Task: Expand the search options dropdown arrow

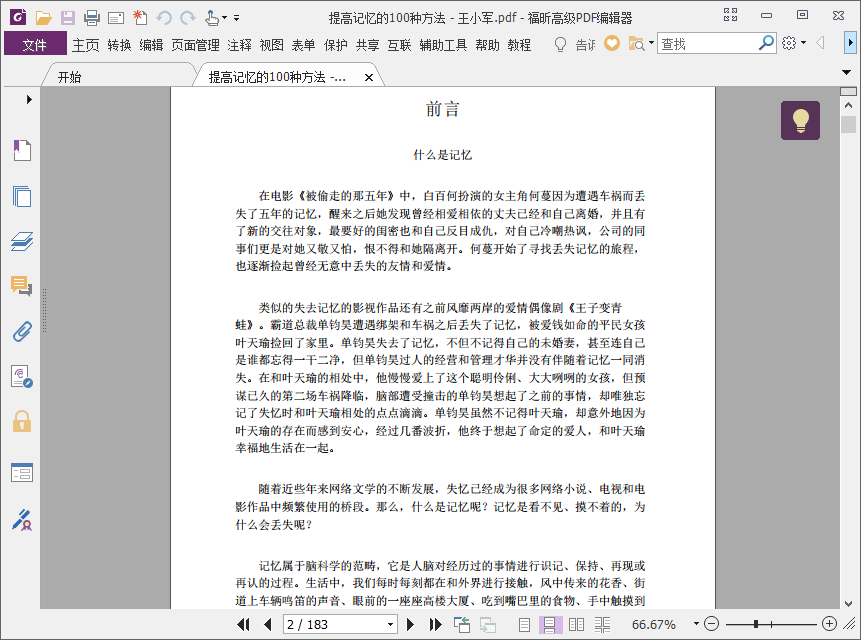Action: click(651, 43)
